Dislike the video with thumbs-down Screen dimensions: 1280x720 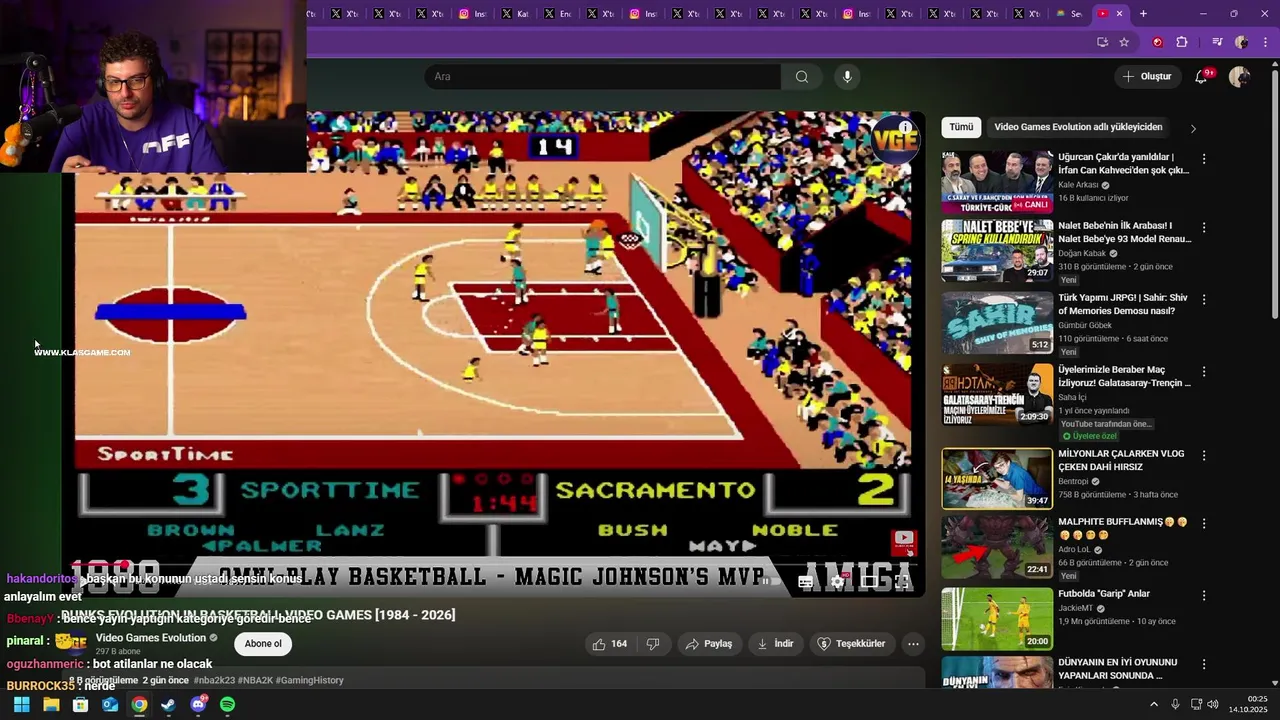click(653, 644)
